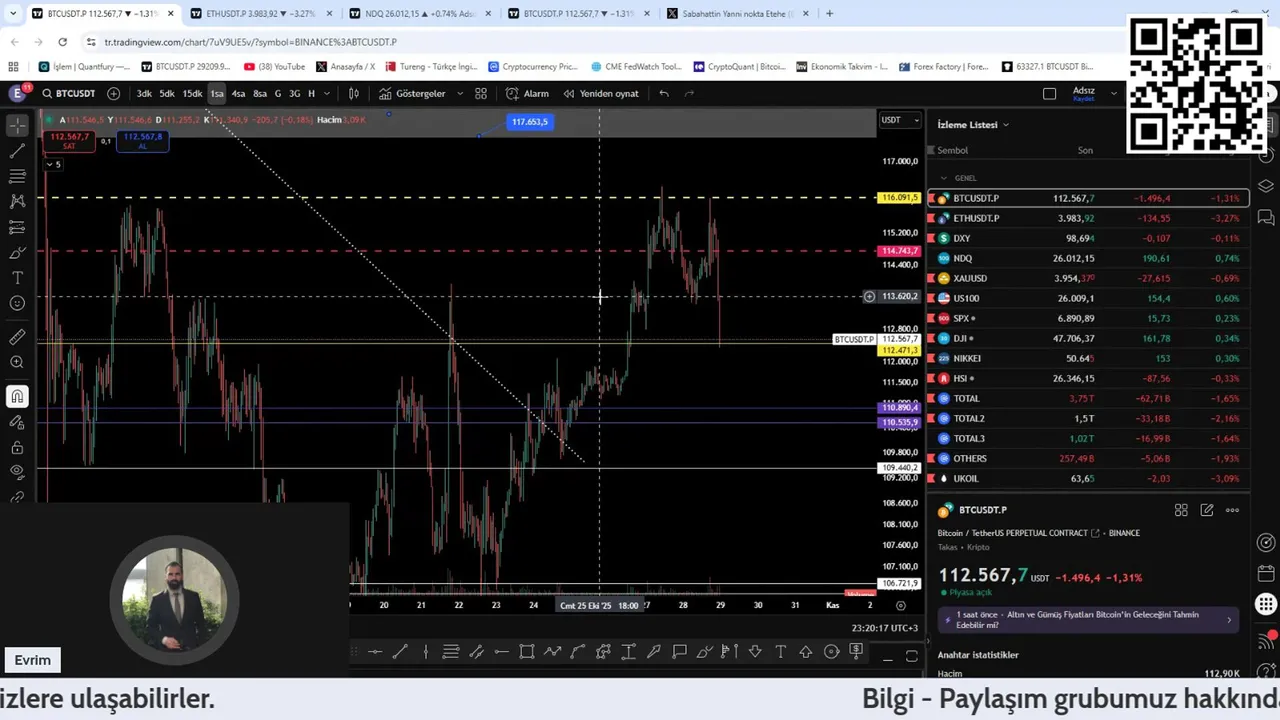
Task: Select vertical line in favorites toolbar
Action: (425, 652)
